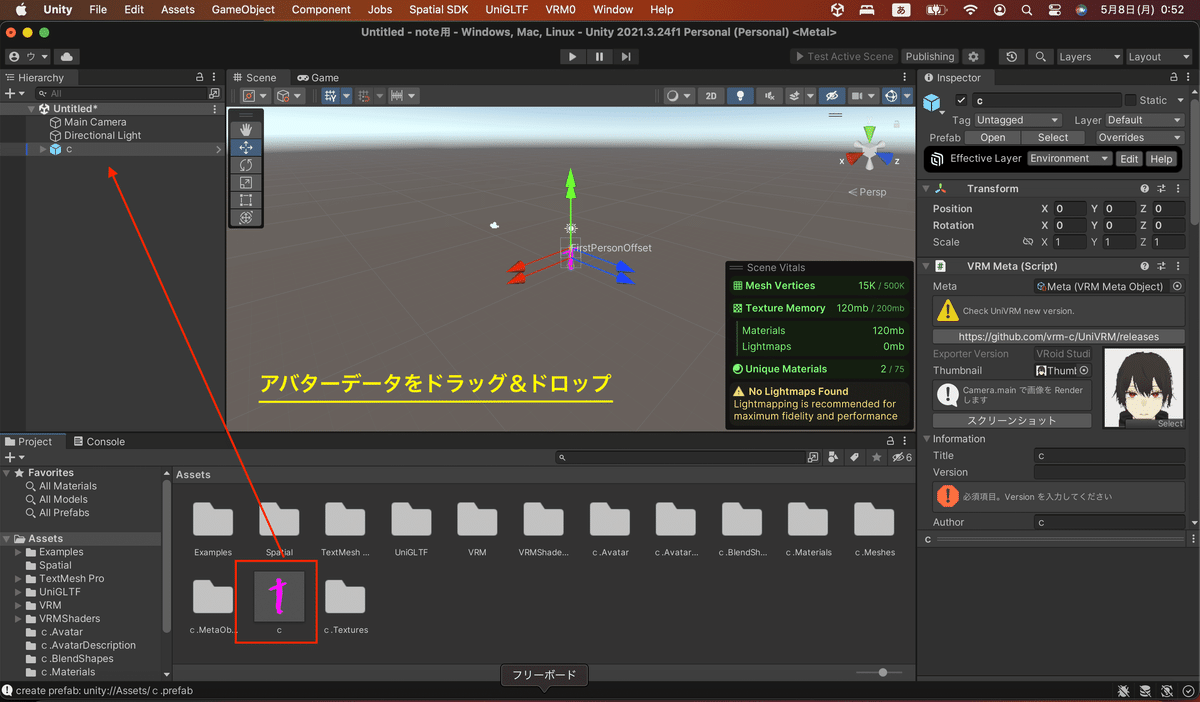The height and width of the screenshot is (702, 1200).
Task: Toggle Scale constrain proportions link icon
Action: tap(1027, 242)
